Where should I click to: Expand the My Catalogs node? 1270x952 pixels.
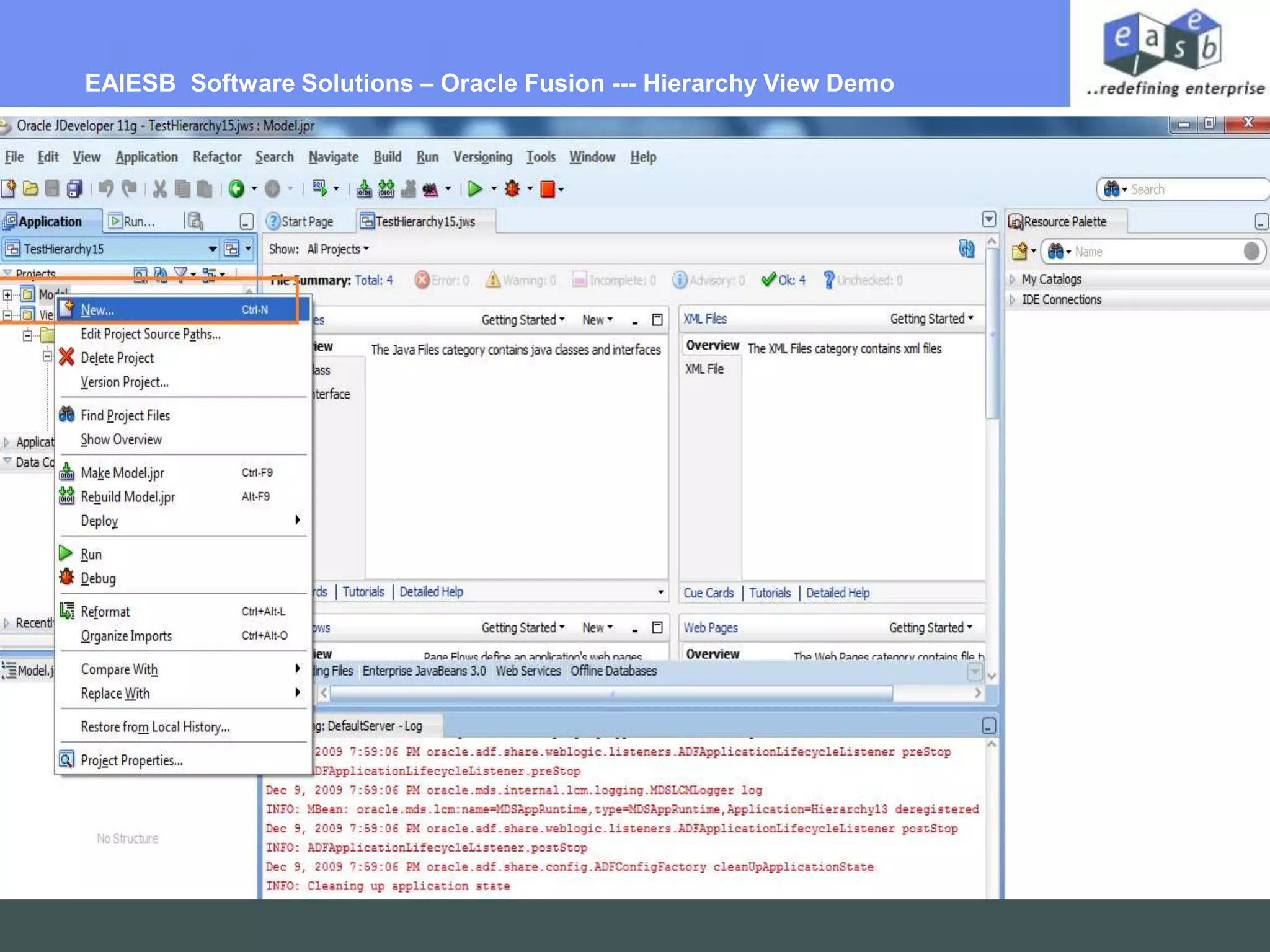click(x=1012, y=280)
